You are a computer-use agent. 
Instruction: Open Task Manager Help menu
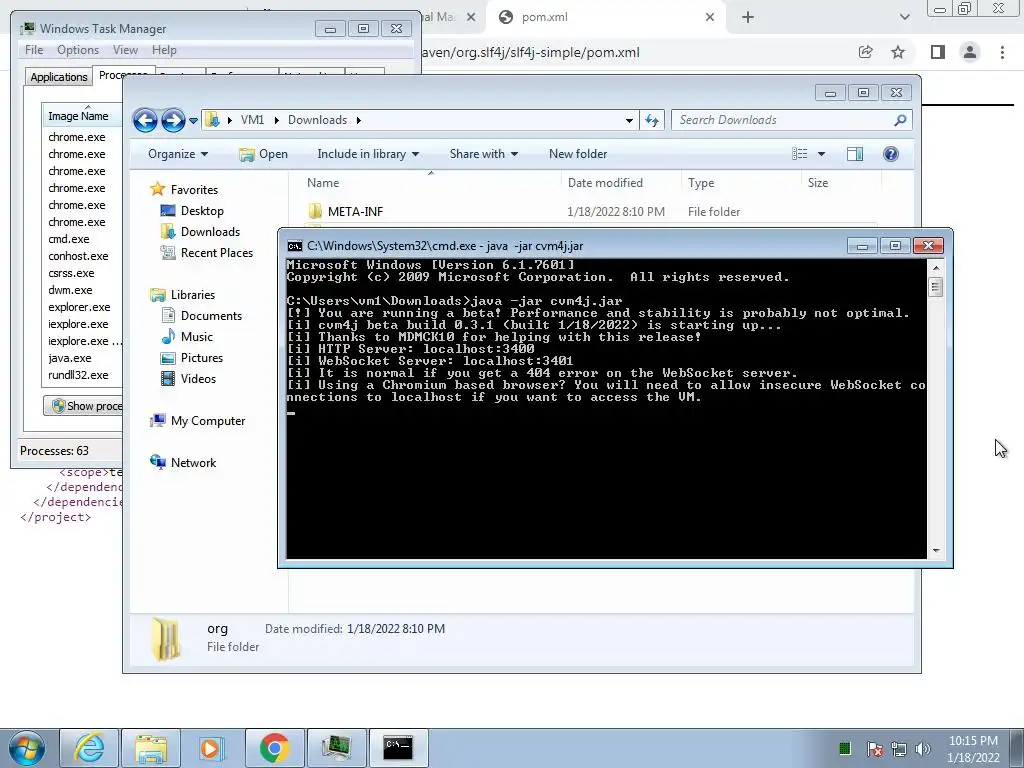point(164,50)
